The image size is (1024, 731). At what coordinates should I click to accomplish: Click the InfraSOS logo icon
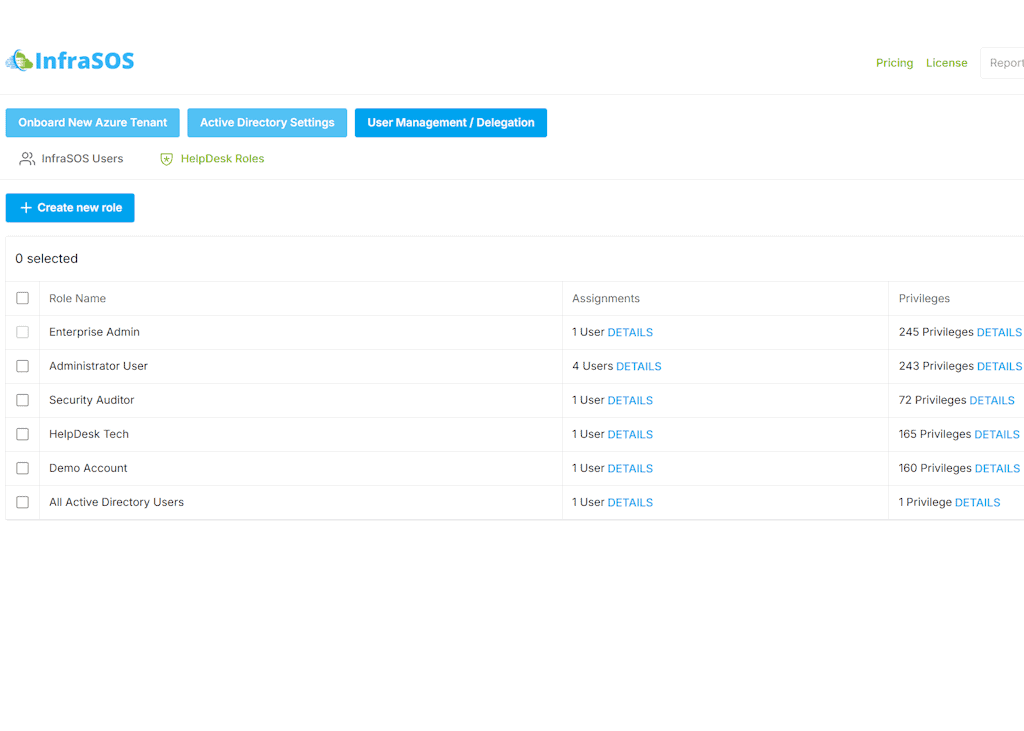pyautogui.click(x=19, y=61)
